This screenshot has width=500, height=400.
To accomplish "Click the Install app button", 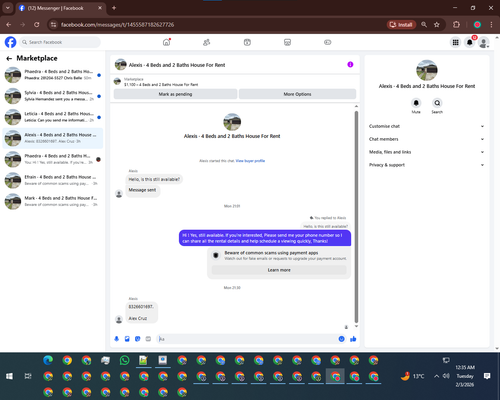I will [401, 24].
